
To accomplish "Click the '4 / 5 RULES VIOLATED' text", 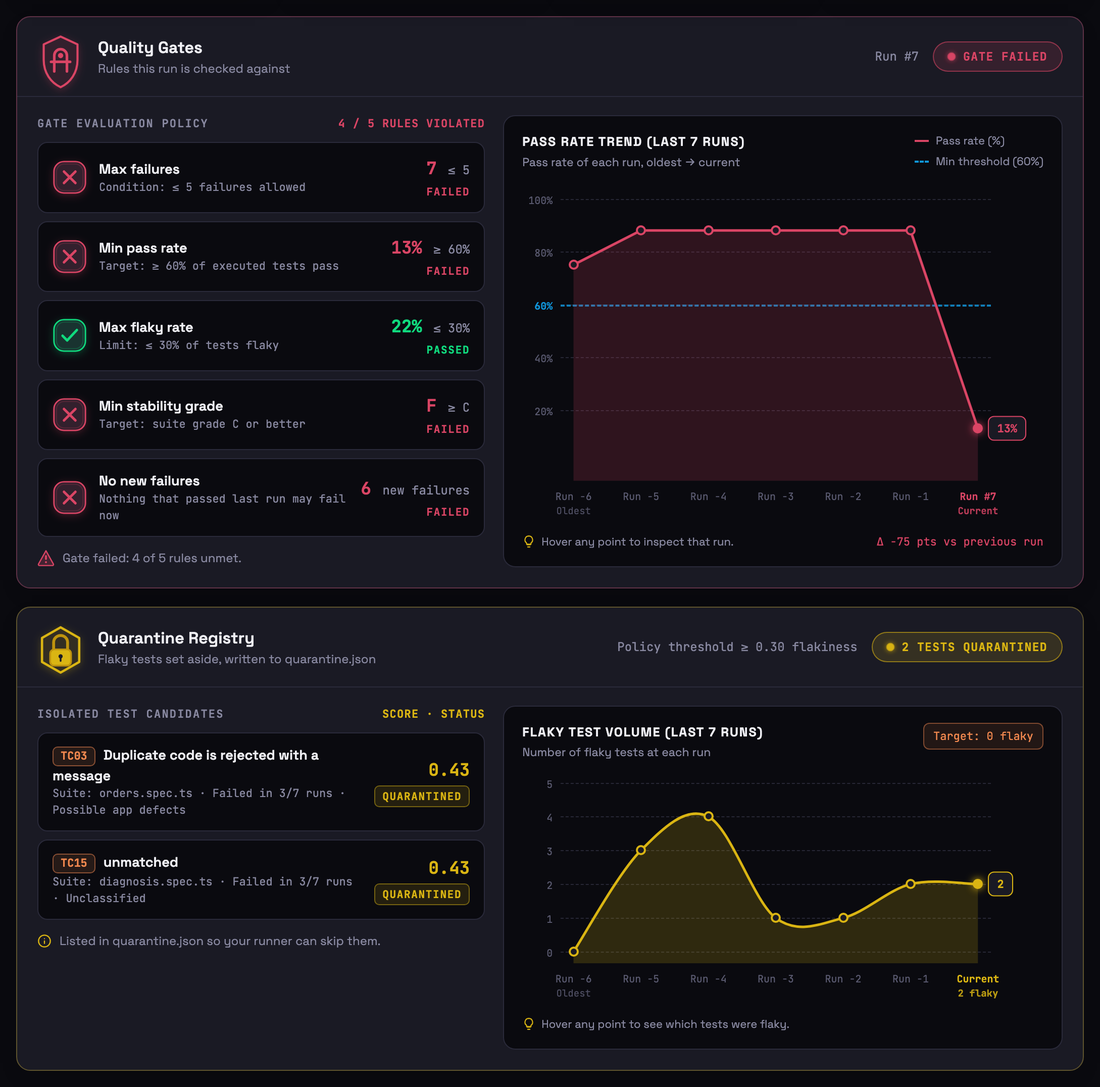I will pyautogui.click(x=411, y=124).
